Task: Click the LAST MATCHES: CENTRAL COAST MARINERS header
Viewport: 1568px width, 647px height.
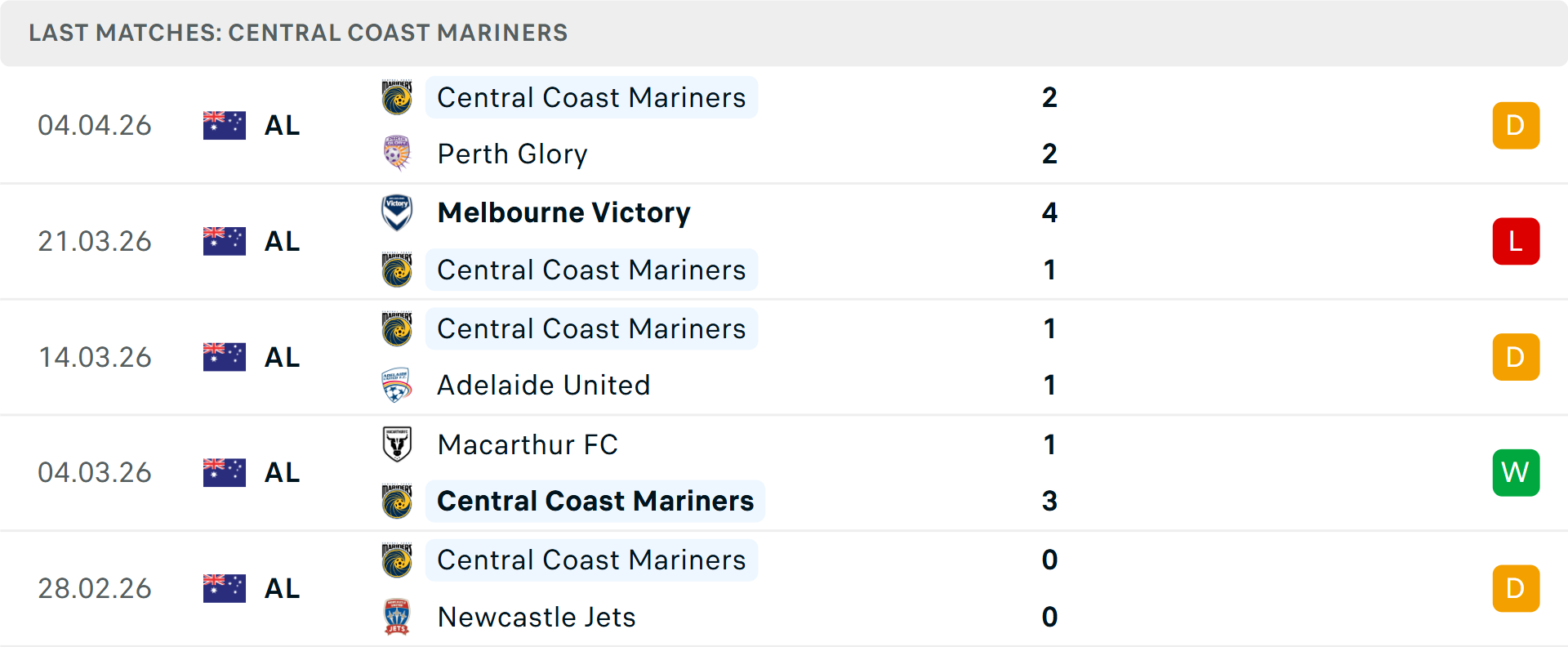Action: click(x=298, y=33)
